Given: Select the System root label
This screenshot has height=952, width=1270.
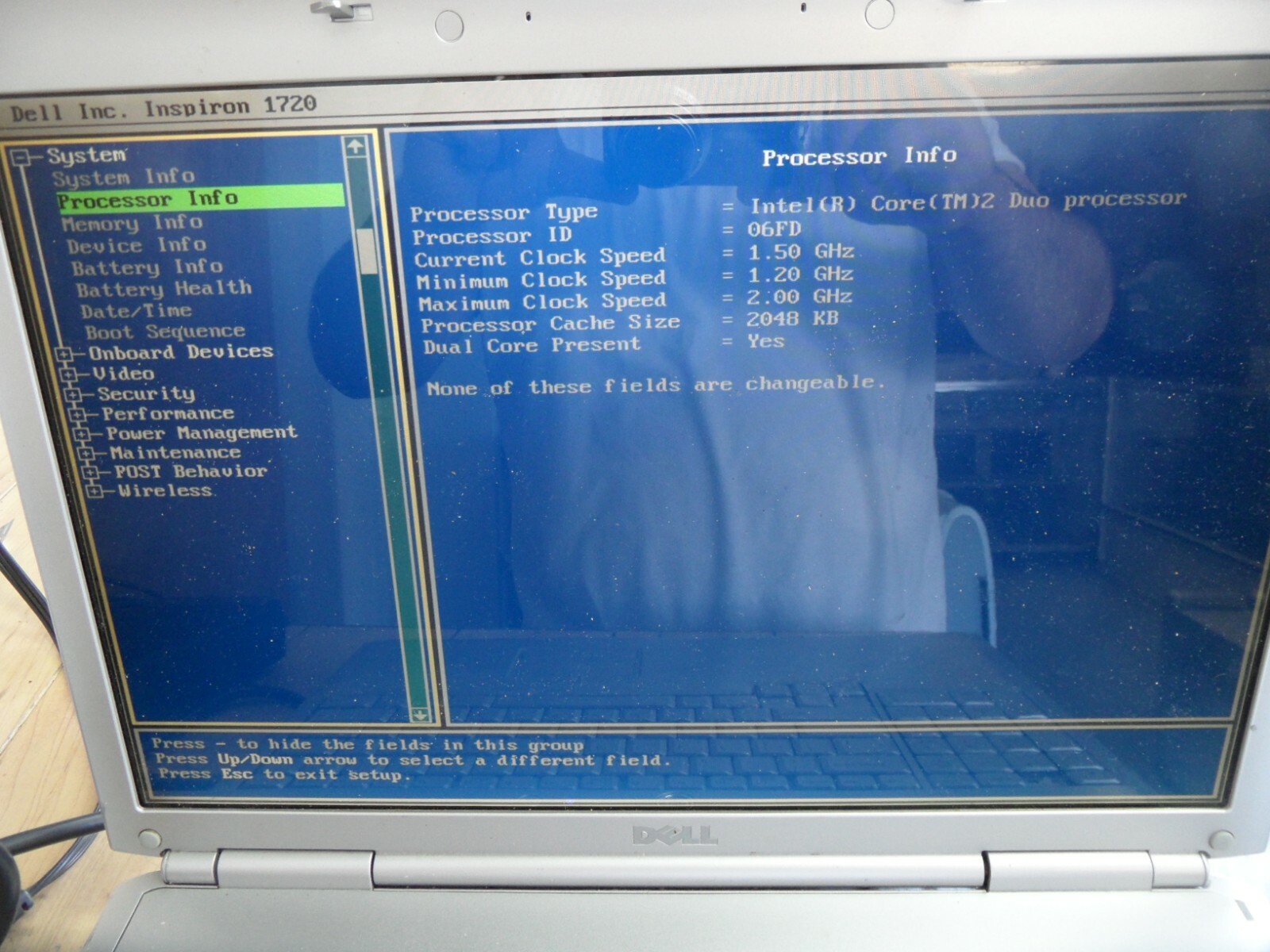Looking at the screenshot, I should [87, 155].
